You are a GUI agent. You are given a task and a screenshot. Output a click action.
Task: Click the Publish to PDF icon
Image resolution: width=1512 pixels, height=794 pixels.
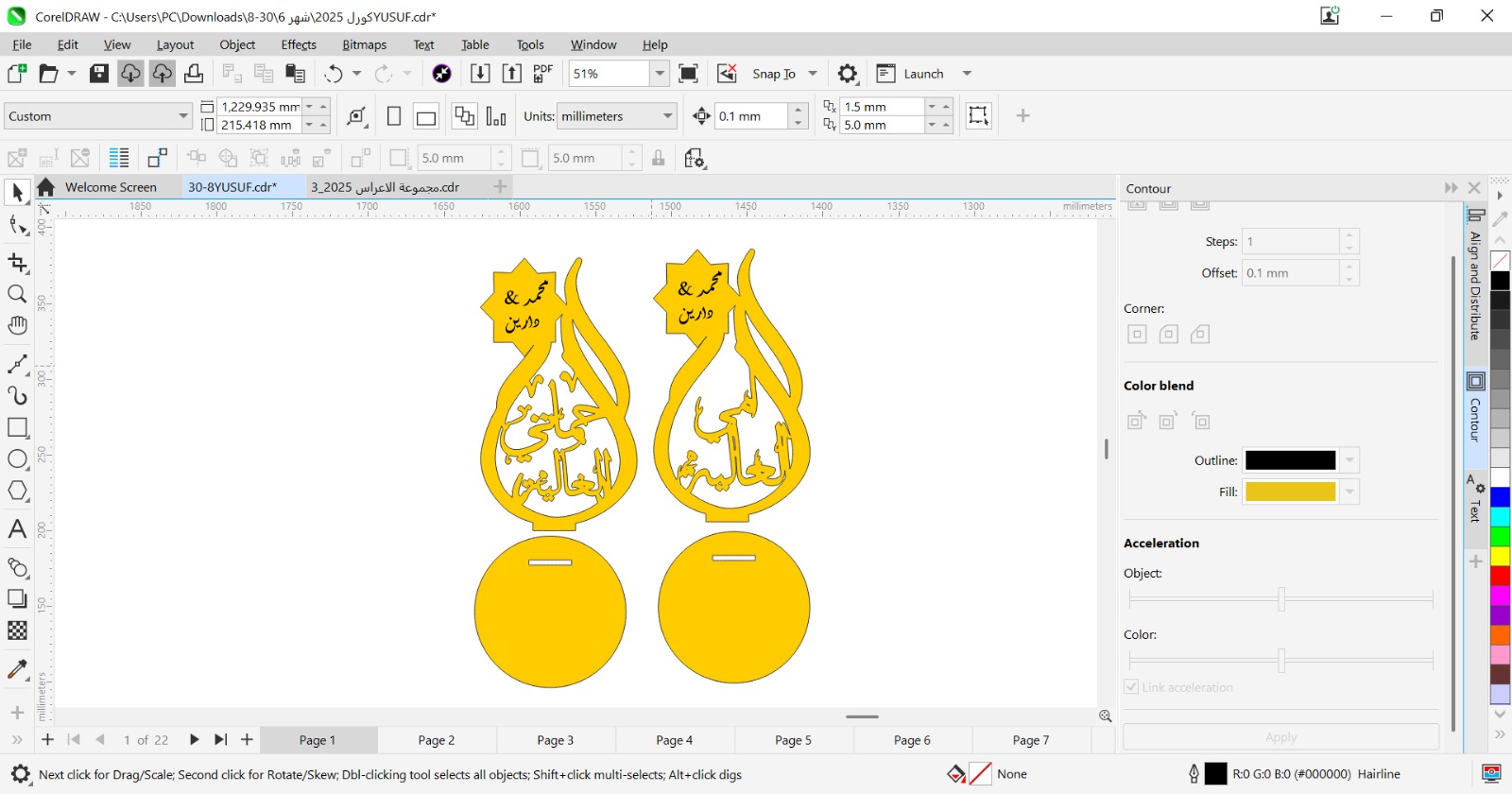click(543, 74)
